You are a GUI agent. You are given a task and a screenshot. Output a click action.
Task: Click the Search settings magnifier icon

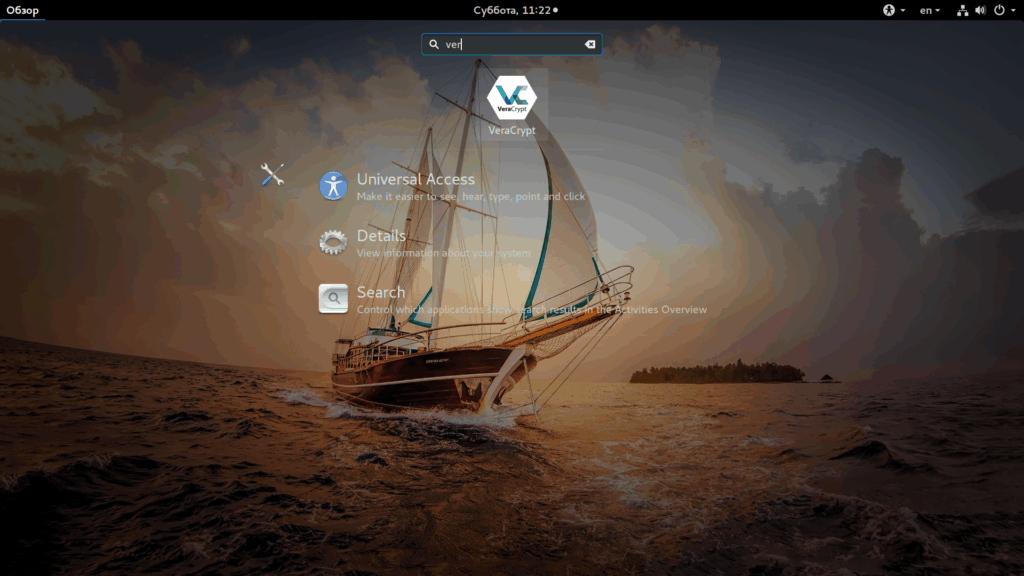(x=333, y=298)
